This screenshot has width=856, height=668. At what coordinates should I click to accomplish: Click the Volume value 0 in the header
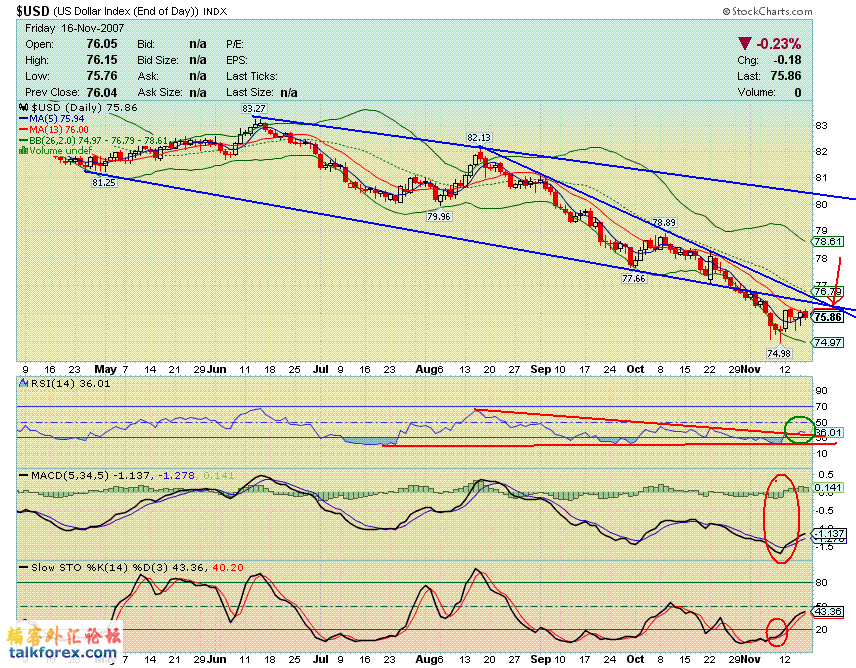(x=798, y=92)
